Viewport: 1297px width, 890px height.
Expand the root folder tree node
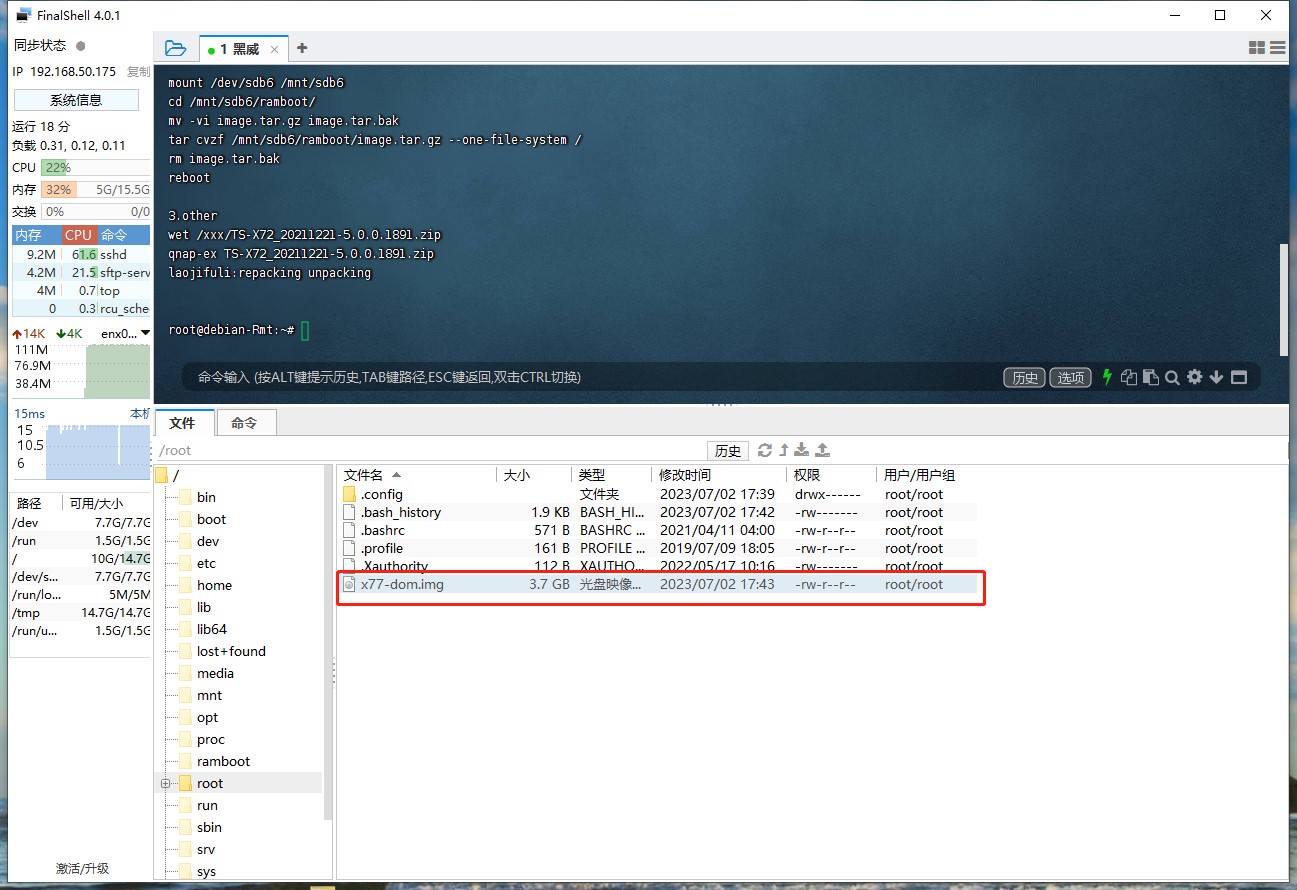click(x=166, y=784)
